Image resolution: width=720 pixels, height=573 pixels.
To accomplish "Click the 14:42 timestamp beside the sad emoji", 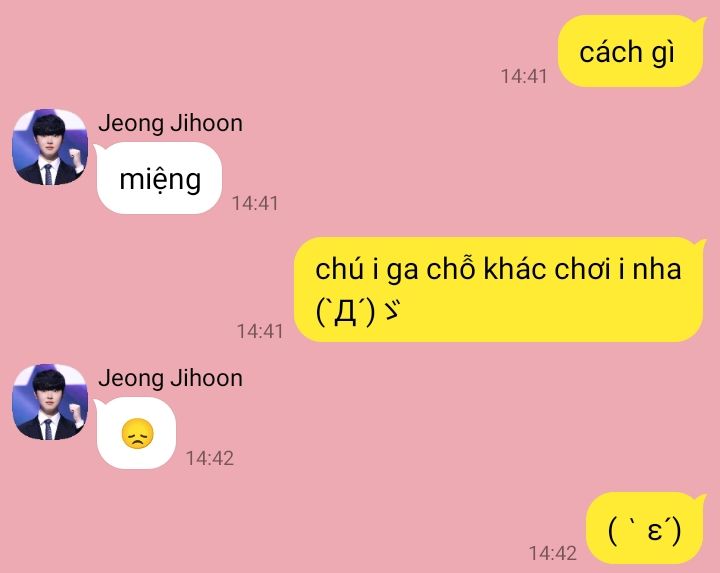I will click(x=210, y=458).
